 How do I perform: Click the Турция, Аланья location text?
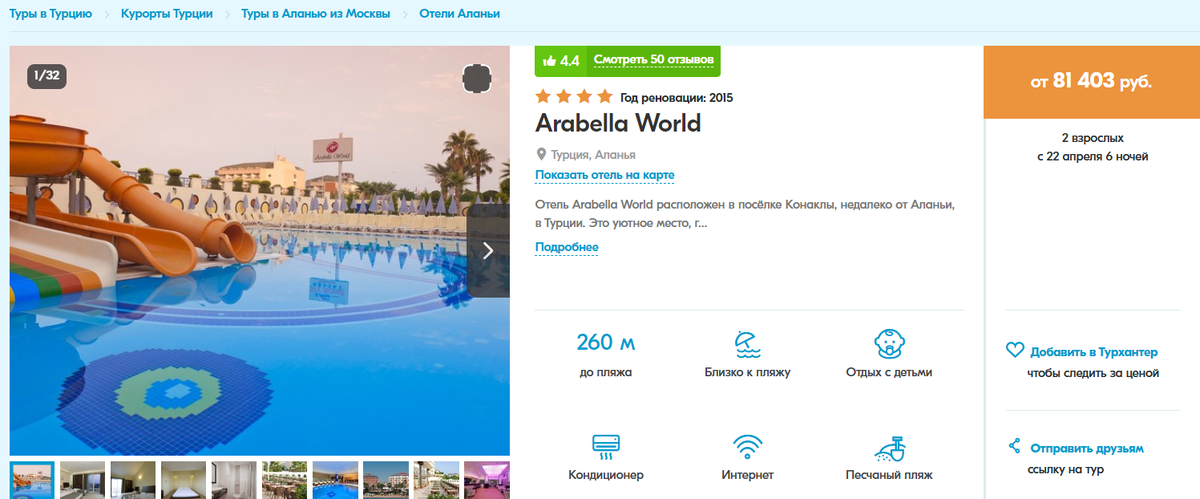(593, 155)
